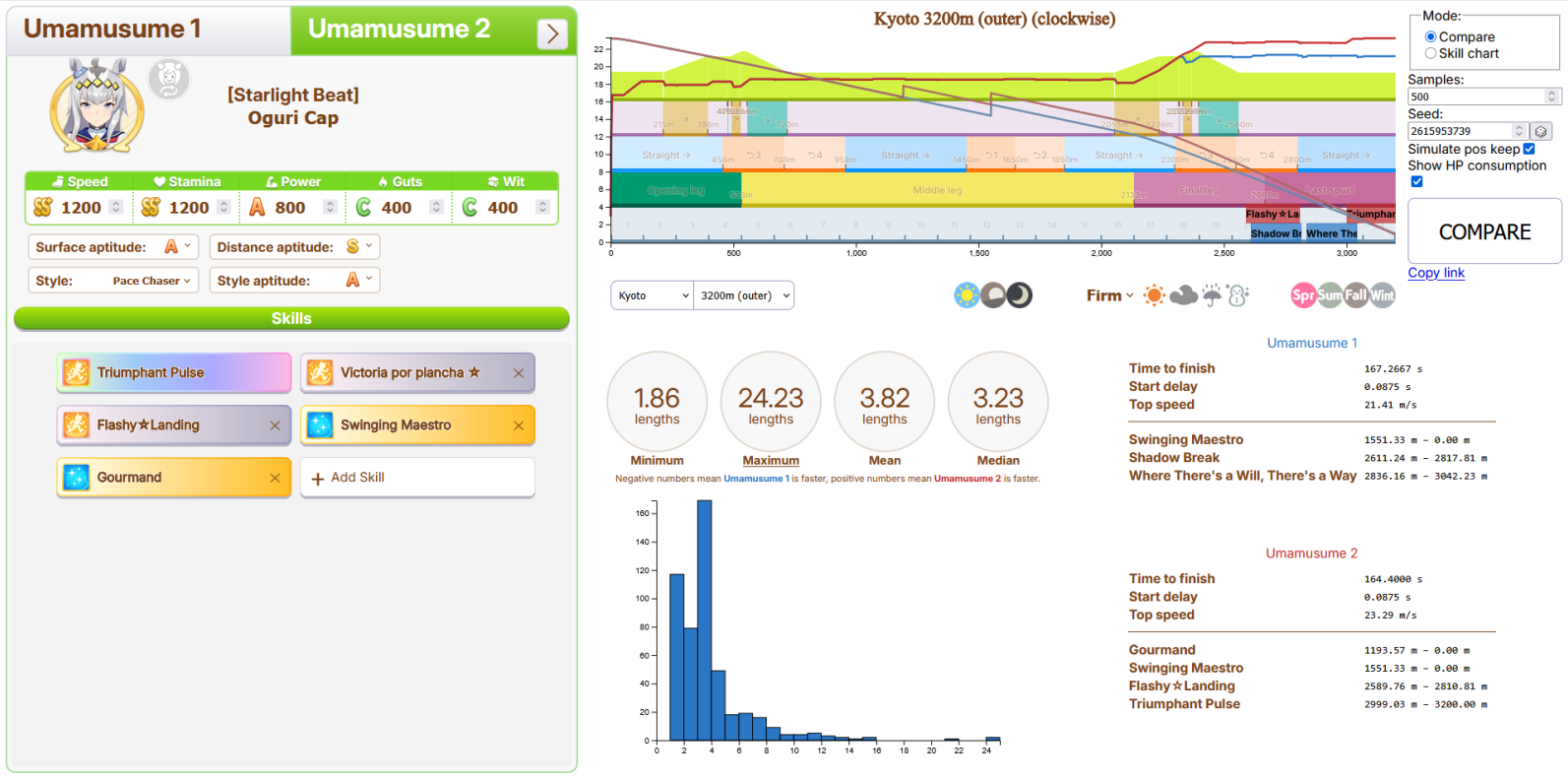The width and height of the screenshot is (1568, 782).
Task: Click the Oguri Cap character portrait
Action: (96, 106)
